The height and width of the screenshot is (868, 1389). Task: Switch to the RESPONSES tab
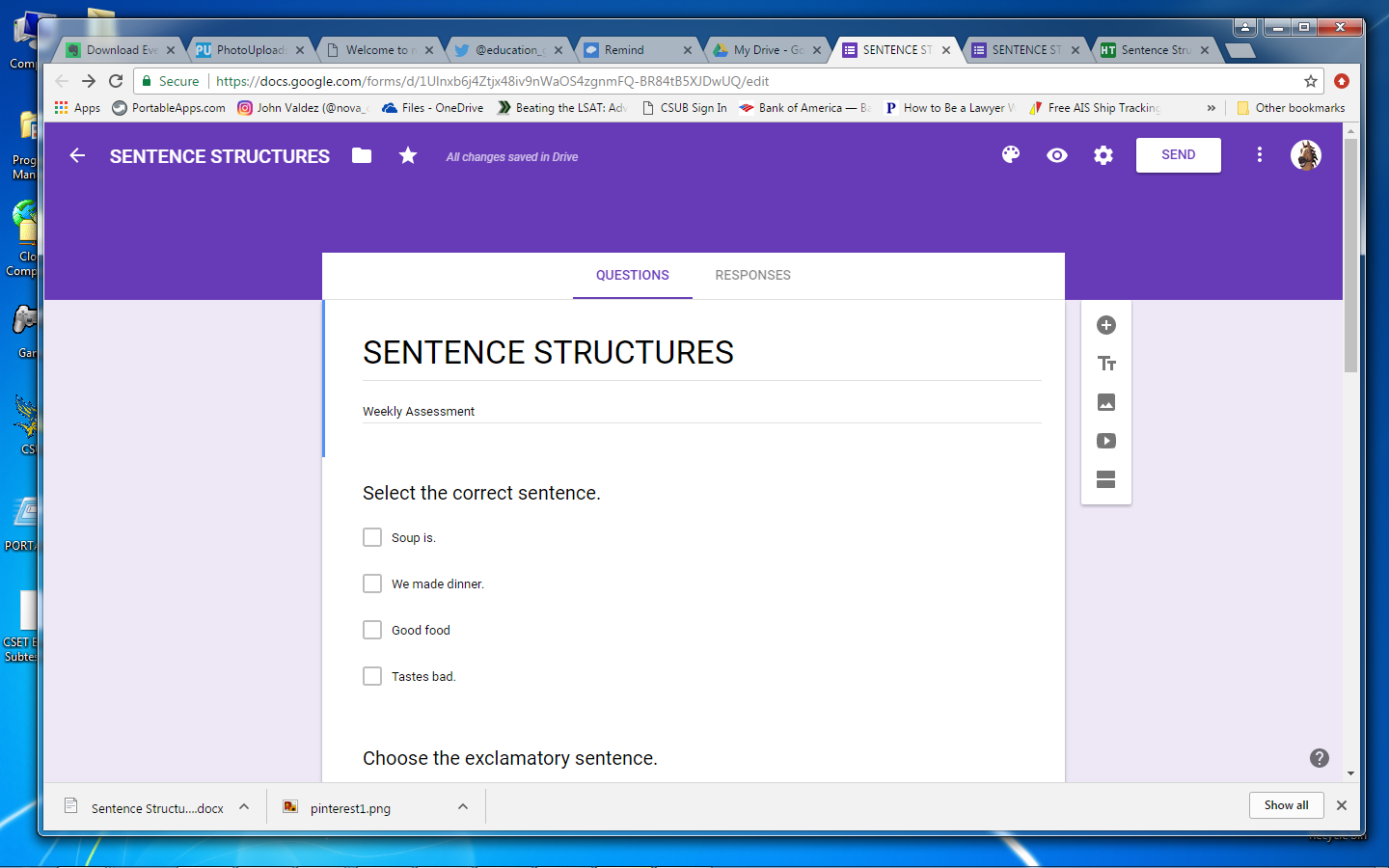tap(752, 275)
